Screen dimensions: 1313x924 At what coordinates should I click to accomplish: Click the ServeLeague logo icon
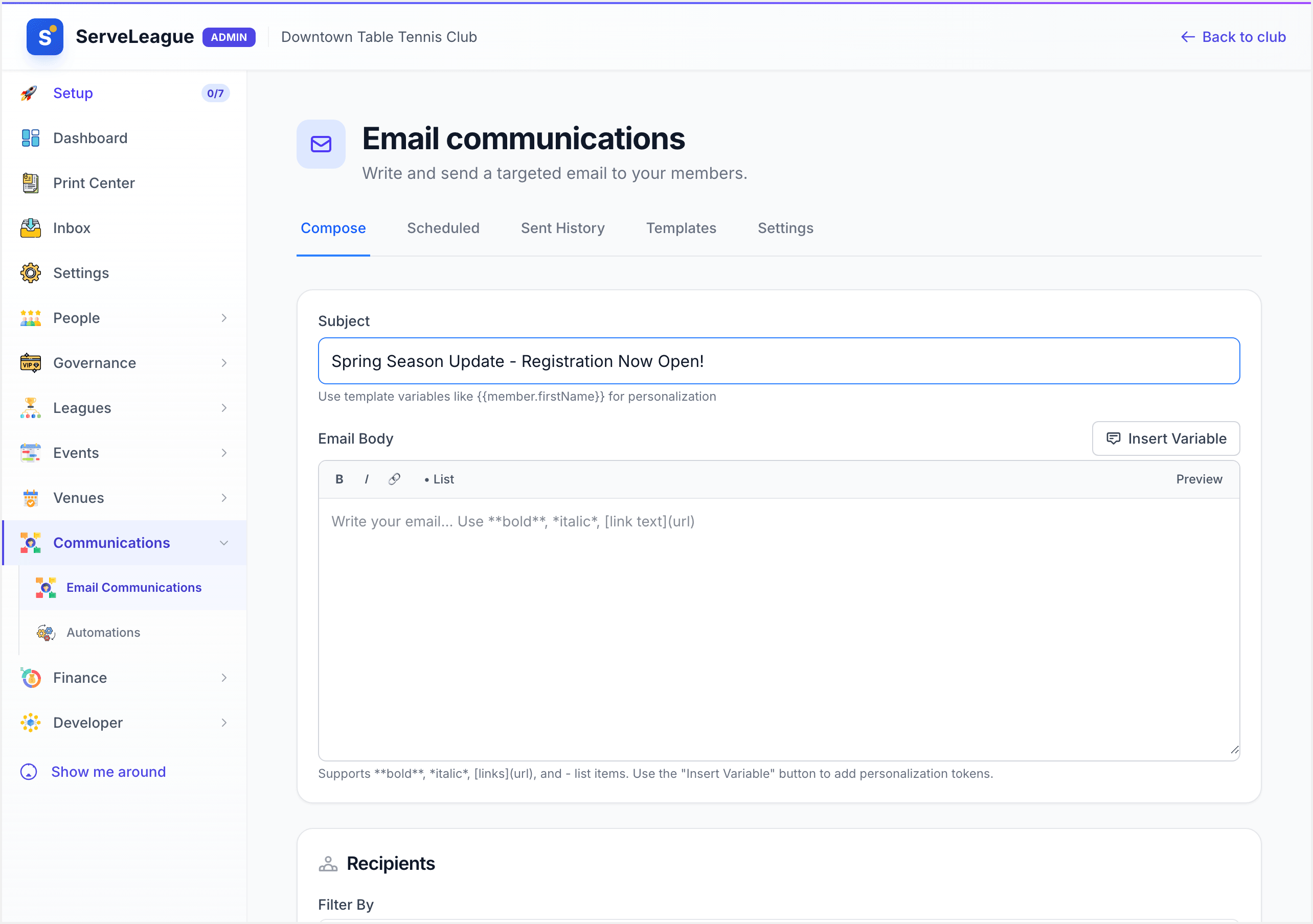44,37
